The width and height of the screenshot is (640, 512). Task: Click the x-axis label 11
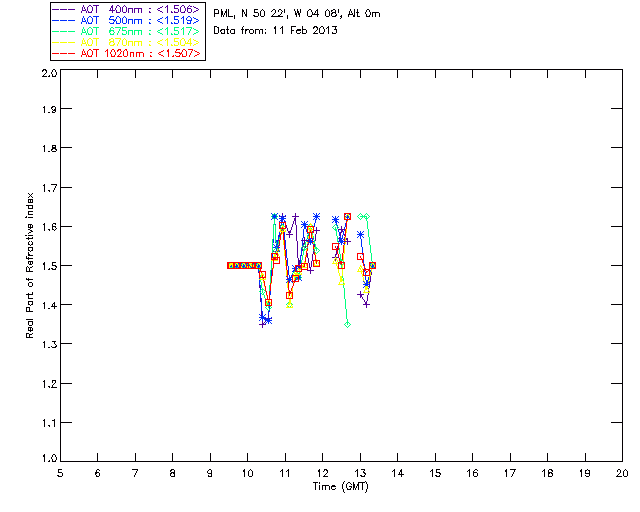(285, 473)
